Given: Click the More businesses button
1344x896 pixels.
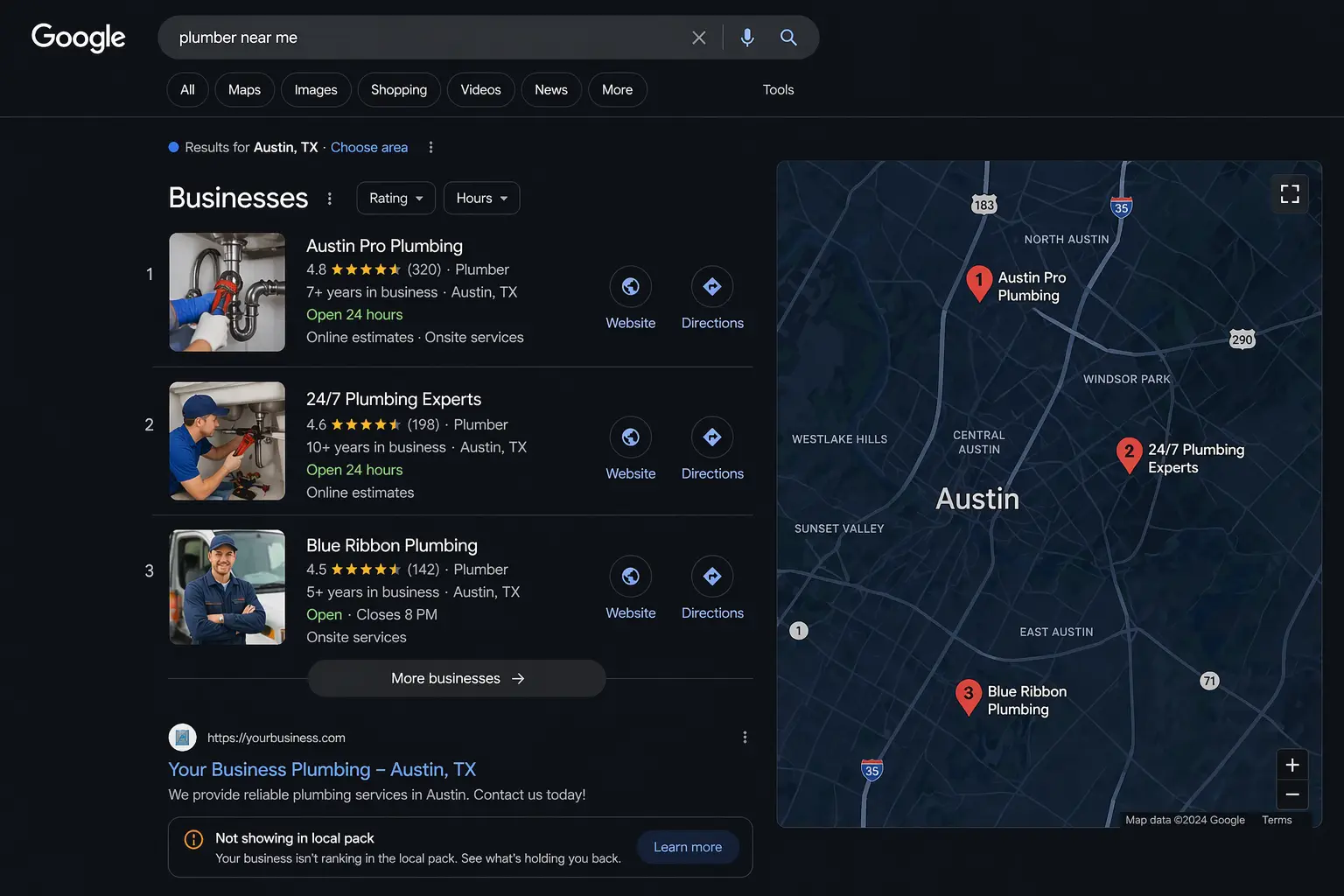Looking at the screenshot, I should (457, 679).
